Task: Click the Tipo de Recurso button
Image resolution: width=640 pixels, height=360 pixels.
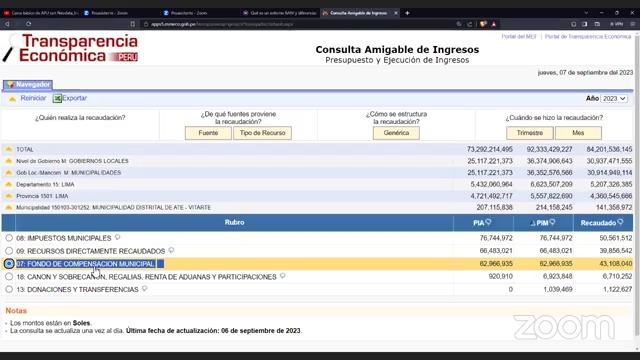Action: click(x=262, y=133)
